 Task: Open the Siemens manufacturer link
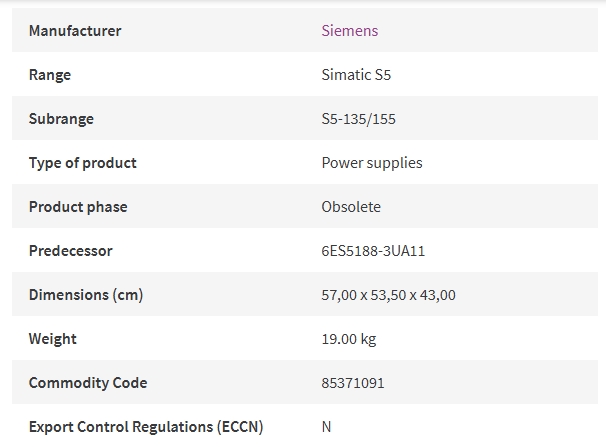[350, 31]
